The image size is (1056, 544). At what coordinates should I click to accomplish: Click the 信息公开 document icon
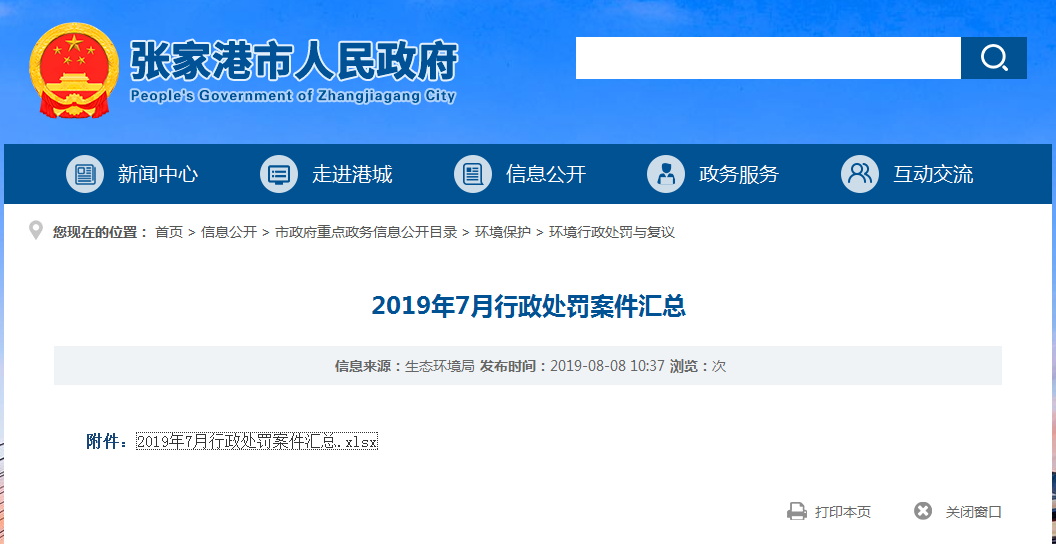[x=473, y=174]
